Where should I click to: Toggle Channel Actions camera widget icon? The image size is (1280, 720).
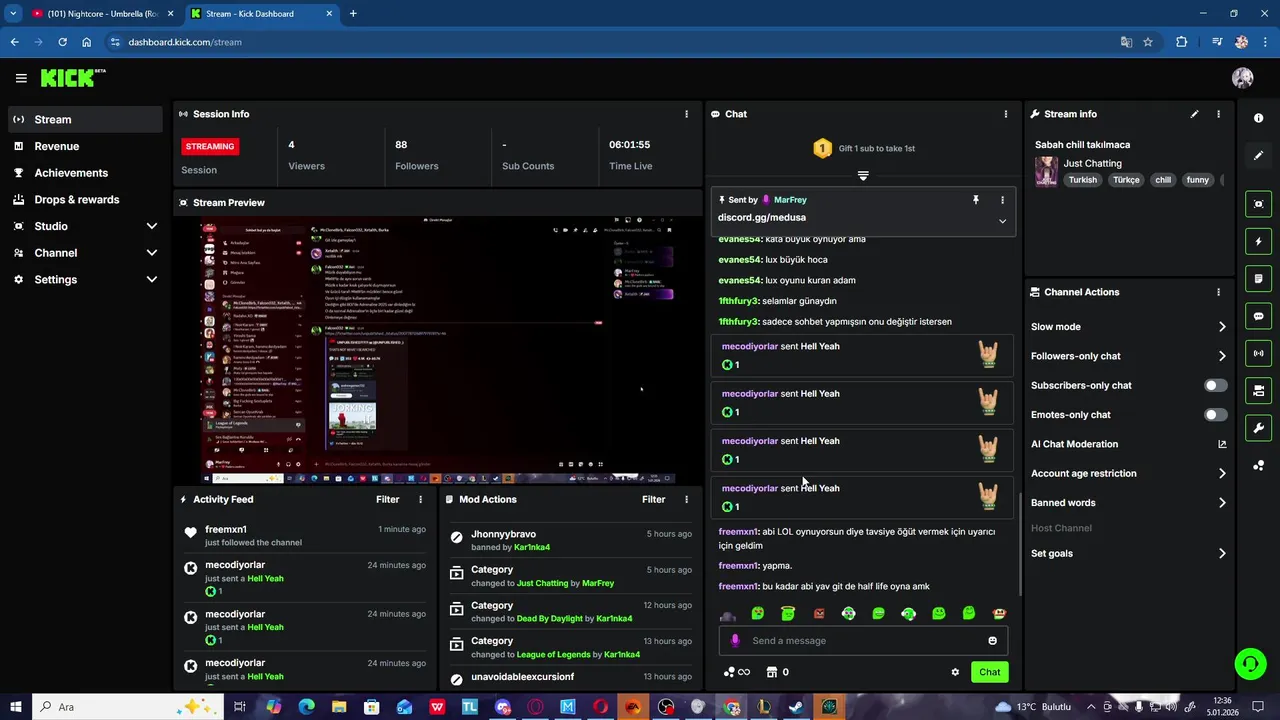pyautogui.click(x=1258, y=390)
